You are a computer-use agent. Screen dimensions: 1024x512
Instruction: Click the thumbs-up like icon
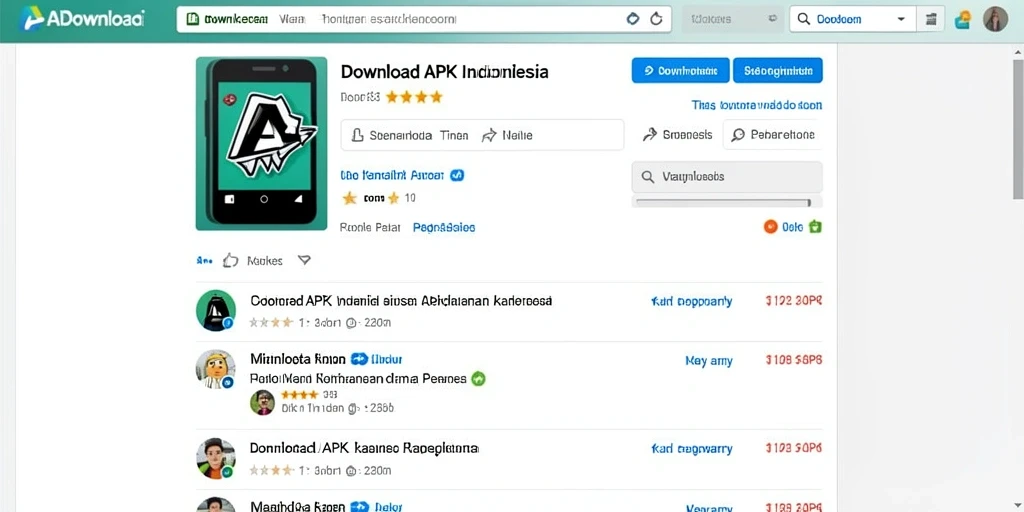coord(231,261)
